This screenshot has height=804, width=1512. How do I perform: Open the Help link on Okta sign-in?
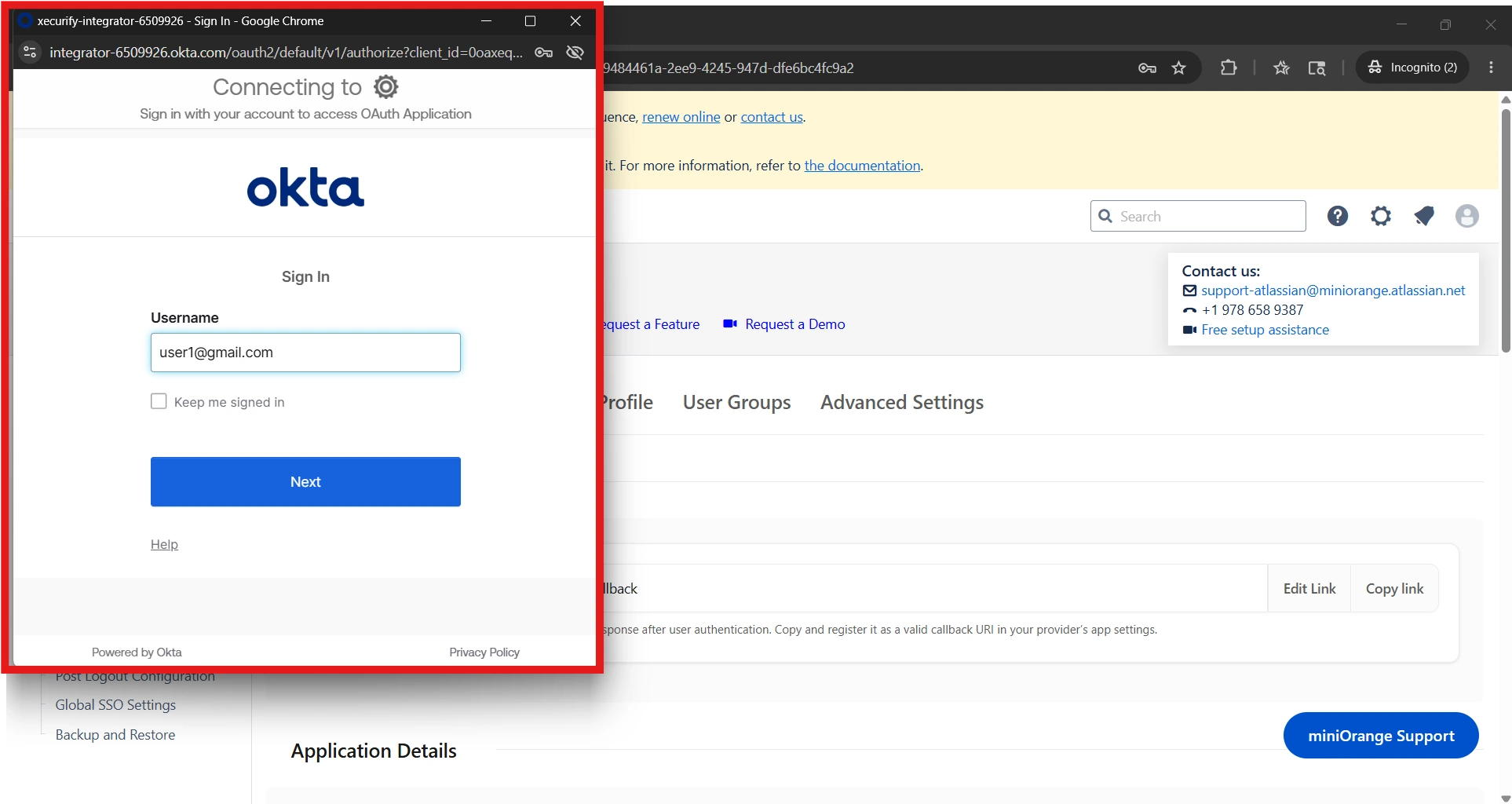(x=164, y=544)
